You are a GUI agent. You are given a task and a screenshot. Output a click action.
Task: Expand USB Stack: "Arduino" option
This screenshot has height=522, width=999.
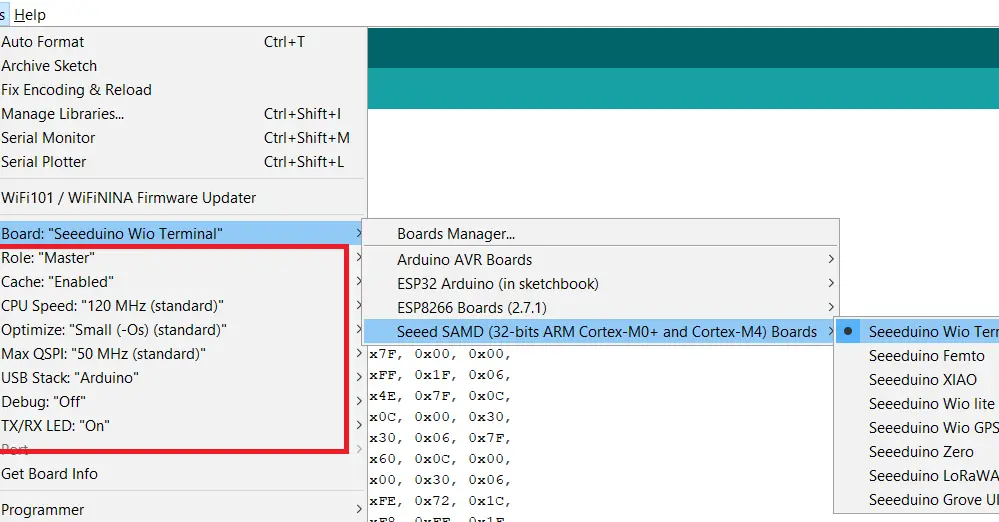pyautogui.click(x=183, y=378)
